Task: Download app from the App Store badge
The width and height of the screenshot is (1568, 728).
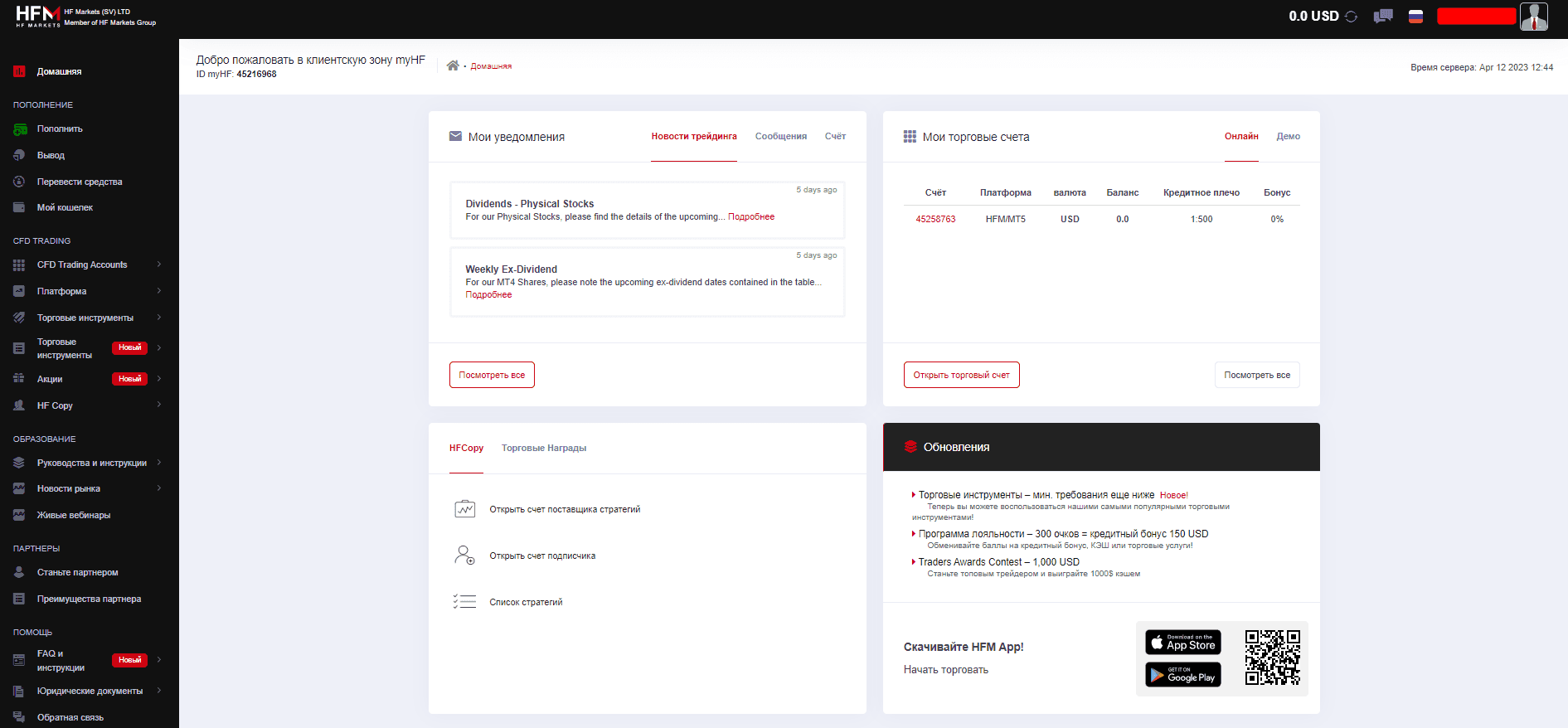Action: [x=1183, y=642]
